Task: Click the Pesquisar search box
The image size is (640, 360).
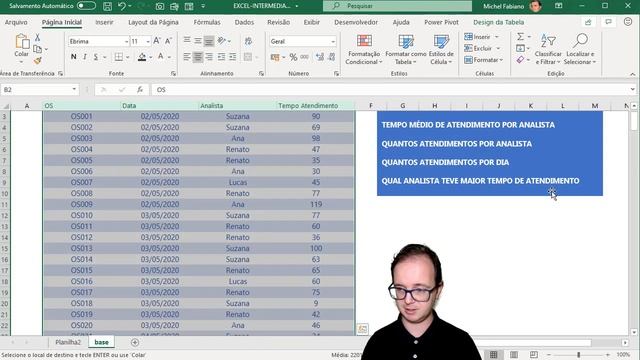Action: click(x=397, y=6)
